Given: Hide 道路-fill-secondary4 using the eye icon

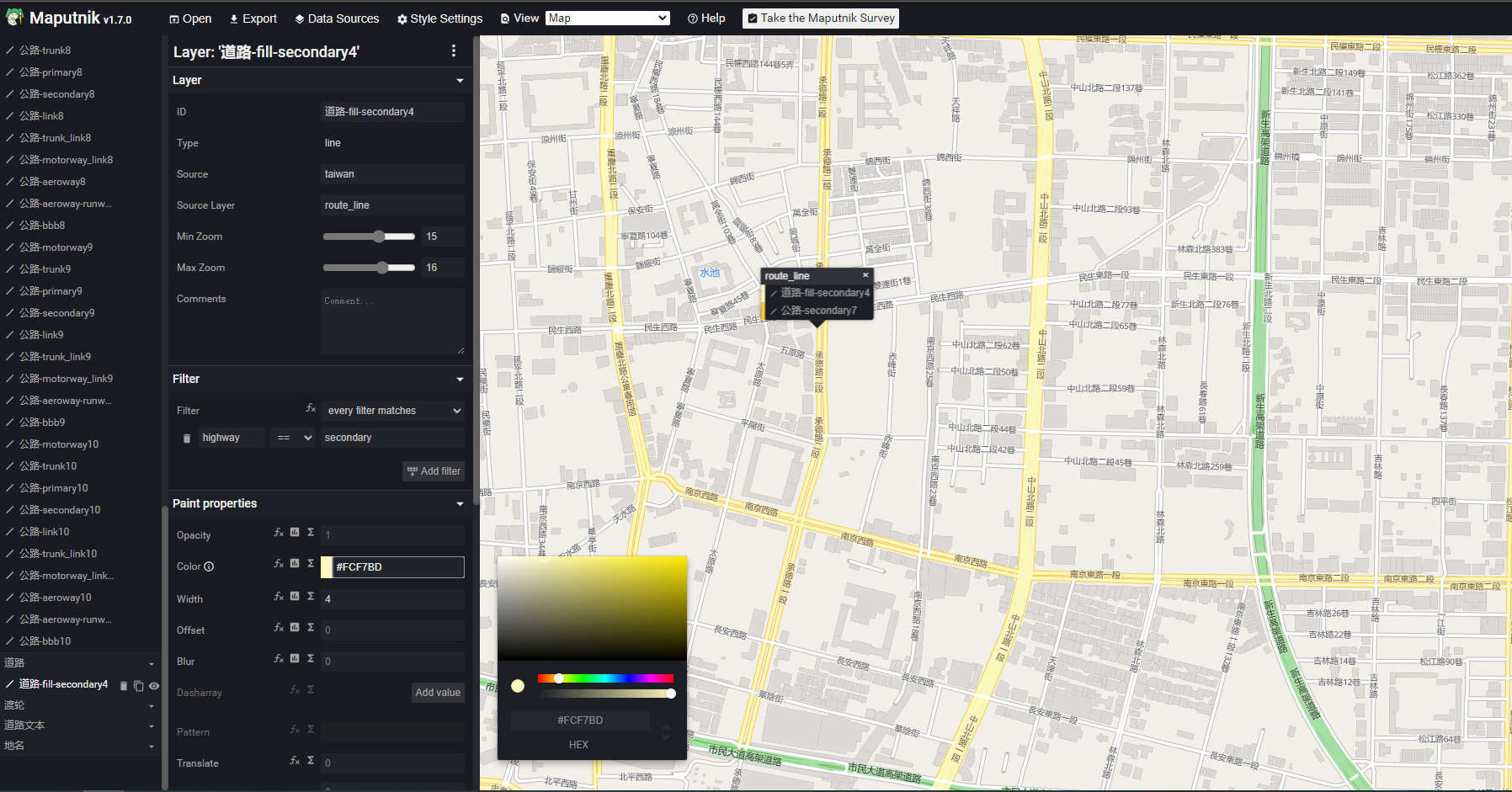Looking at the screenshot, I should [152, 686].
